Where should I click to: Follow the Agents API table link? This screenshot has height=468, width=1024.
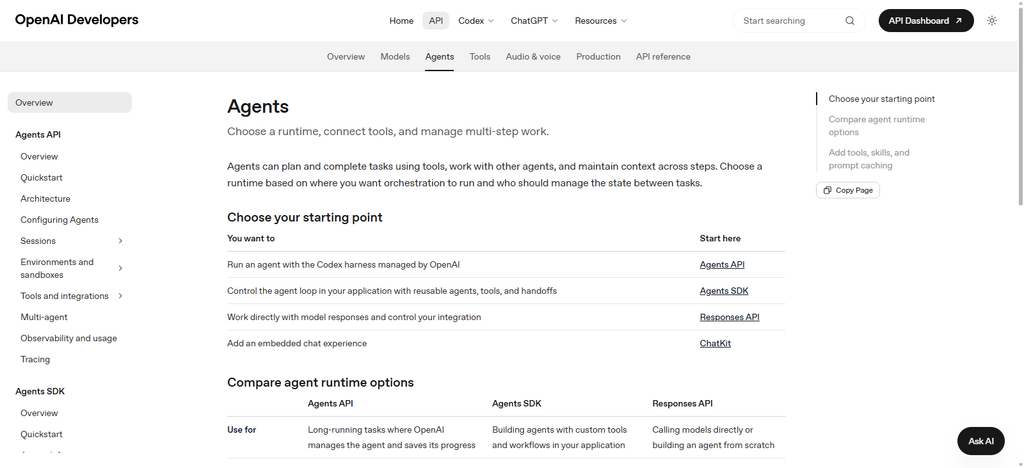pos(722,265)
